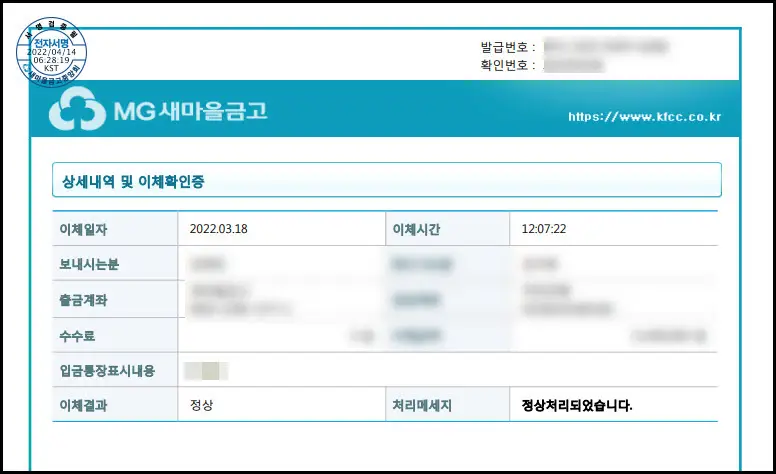776x474 pixels.
Task: Select the time value 12:07:22
Action: click(x=544, y=229)
